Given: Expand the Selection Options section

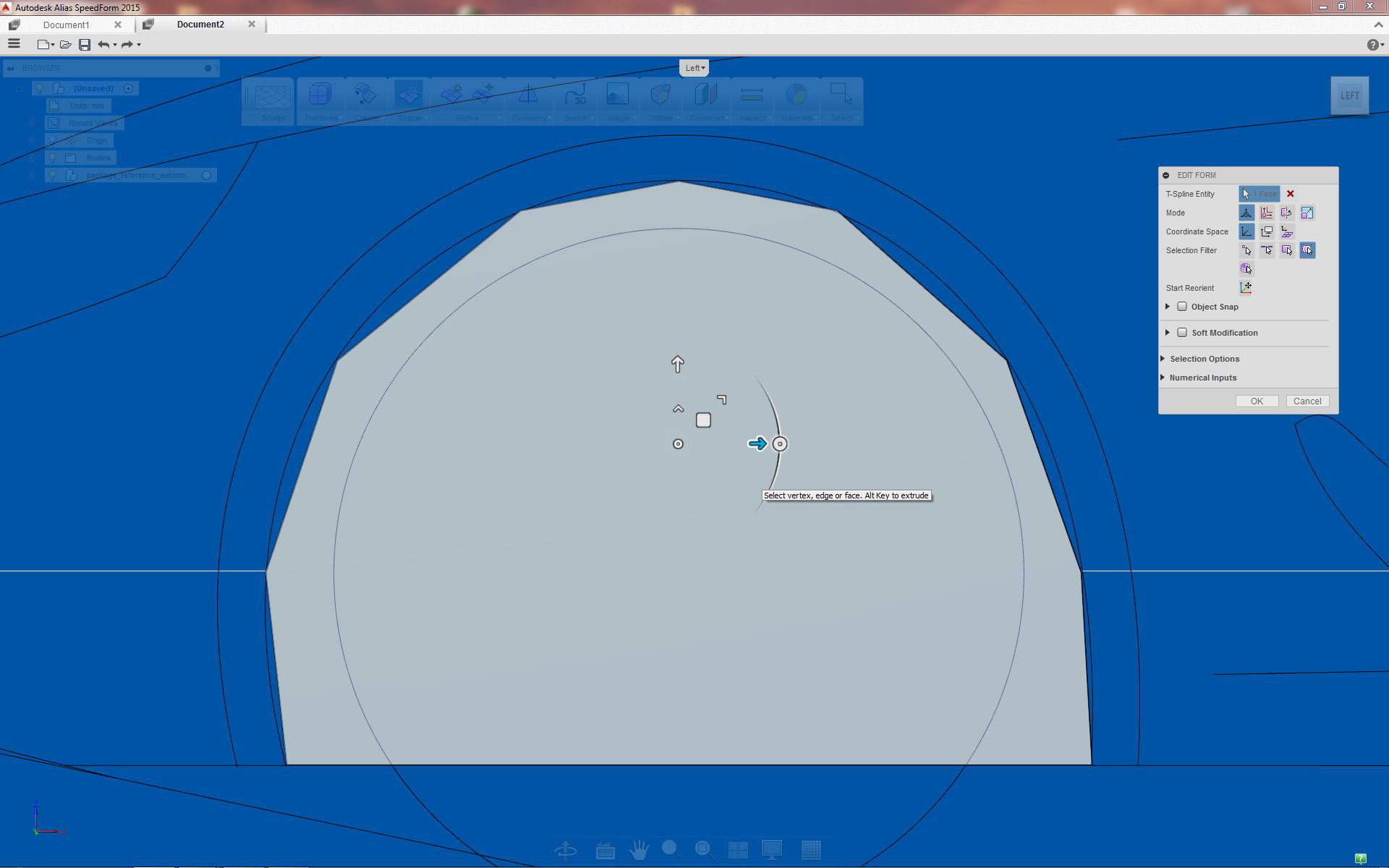Looking at the screenshot, I should click(x=1204, y=359).
